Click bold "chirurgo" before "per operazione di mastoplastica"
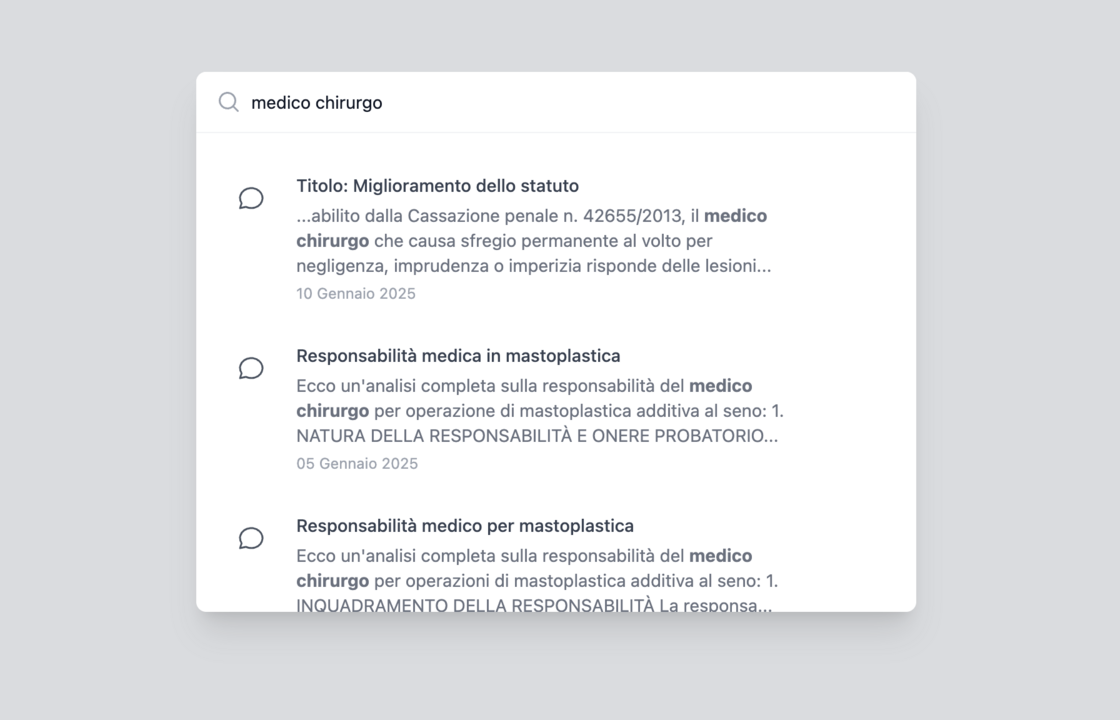Viewport: 1120px width, 720px height. [x=333, y=411]
